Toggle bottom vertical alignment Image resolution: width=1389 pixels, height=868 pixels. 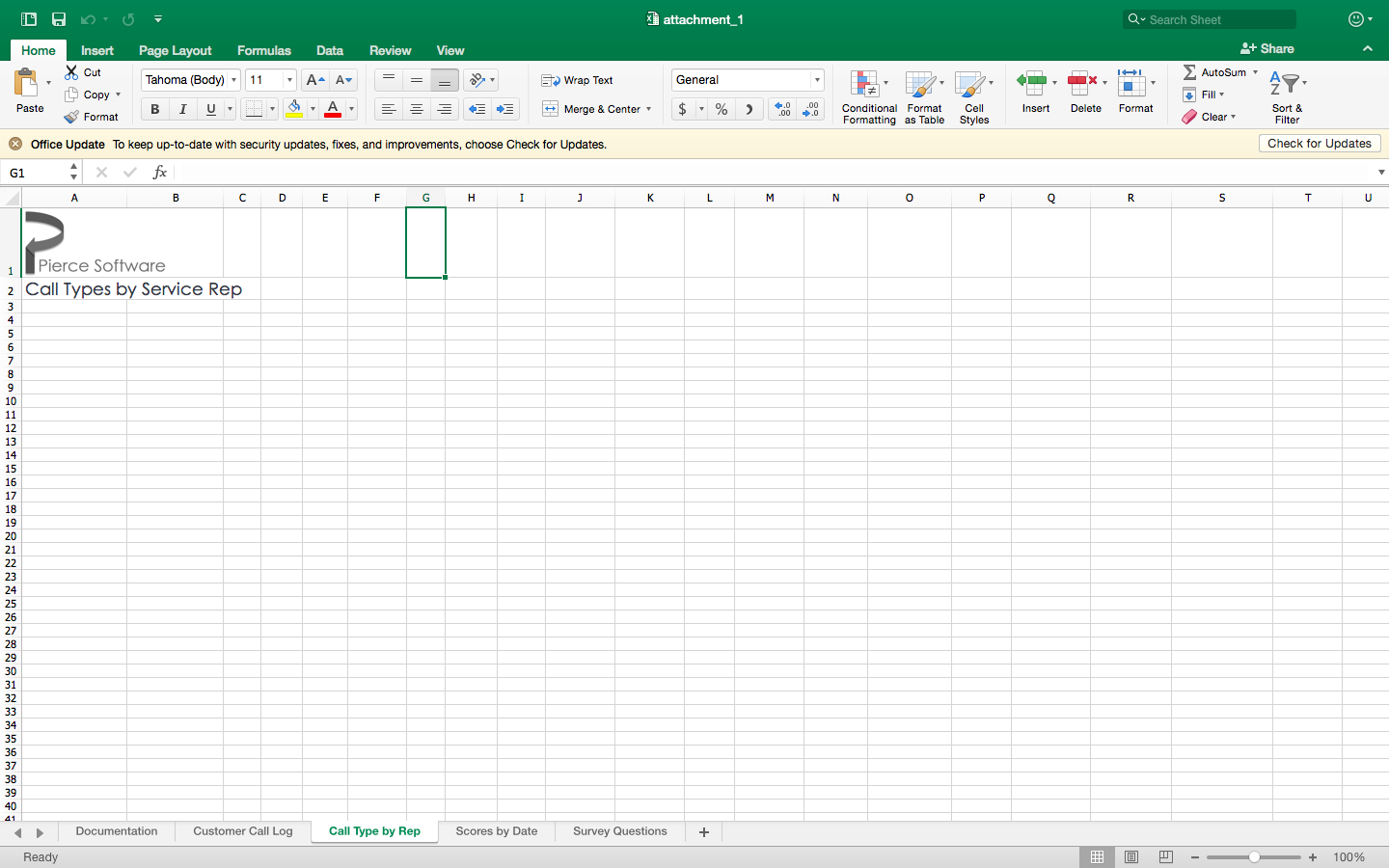(444, 80)
